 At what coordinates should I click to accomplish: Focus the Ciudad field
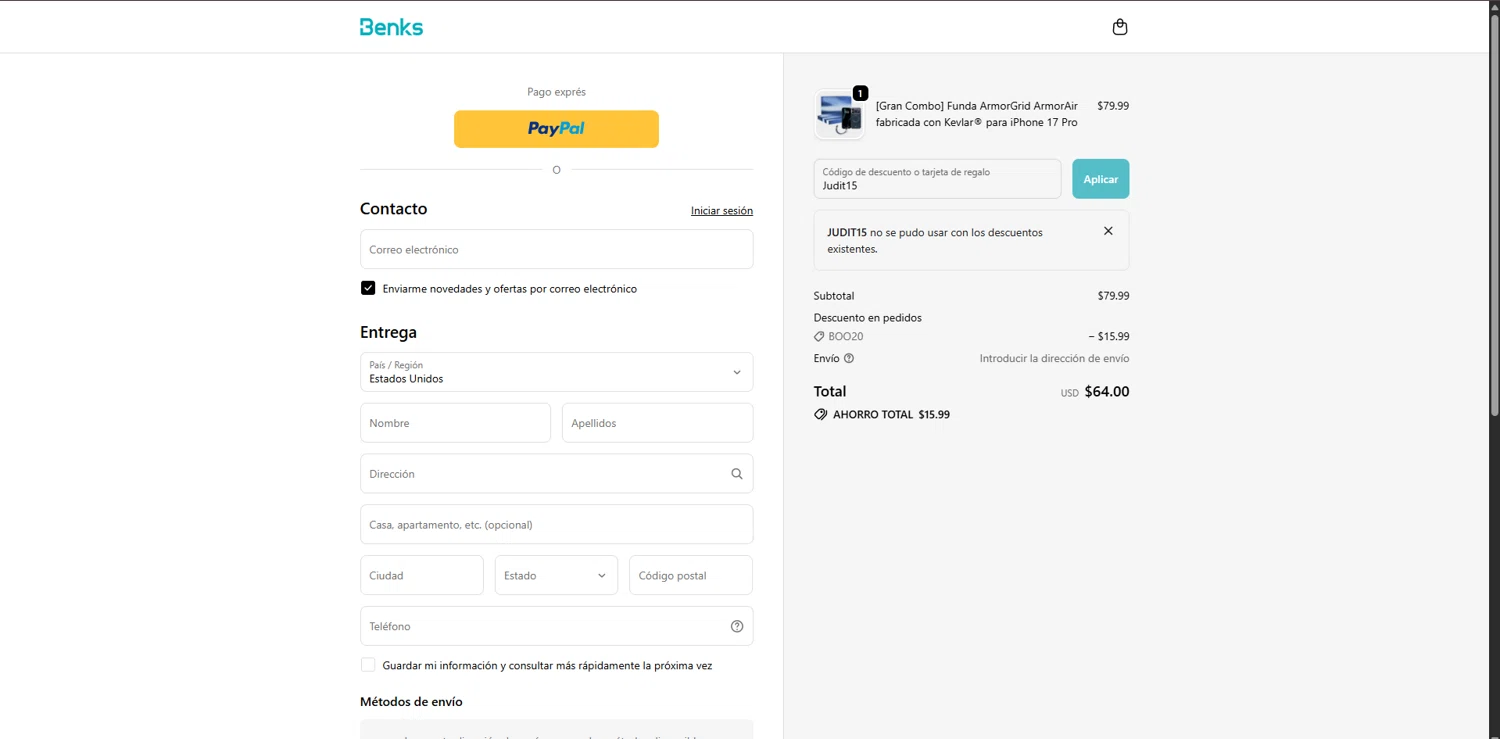tap(422, 575)
